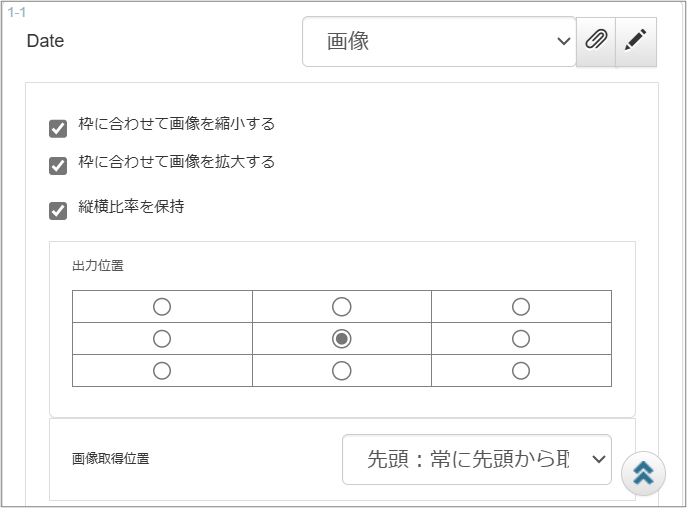Click the 枠に合わせて画像を縮小する label text

[x=176, y=124]
